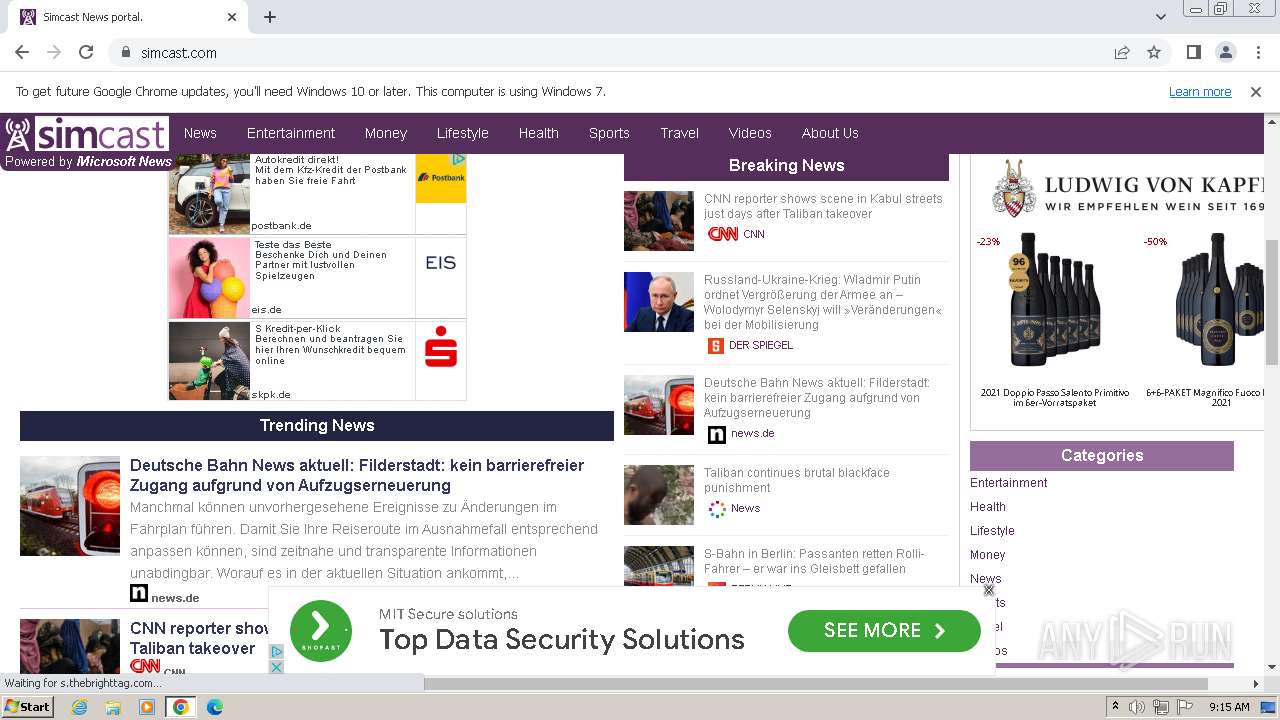Open the Money menu item
Image resolution: width=1280 pixels, height=720 pixels.
[x=386, y=133]
